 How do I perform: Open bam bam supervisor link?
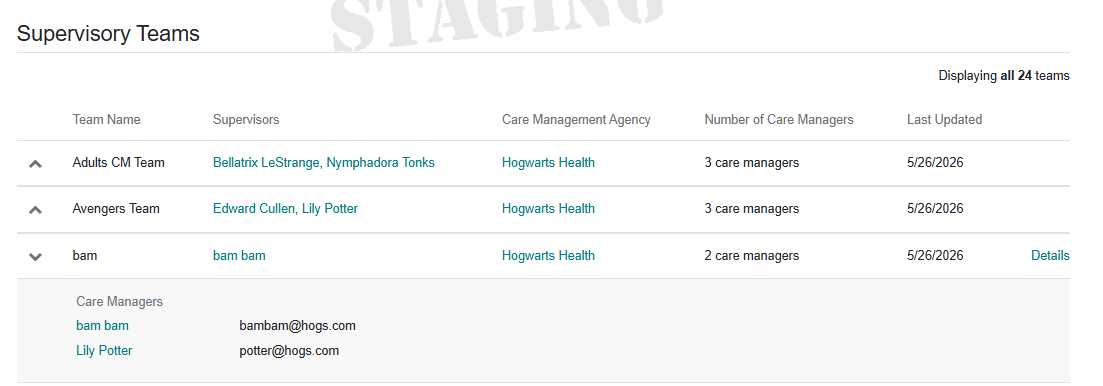[239, 255]
